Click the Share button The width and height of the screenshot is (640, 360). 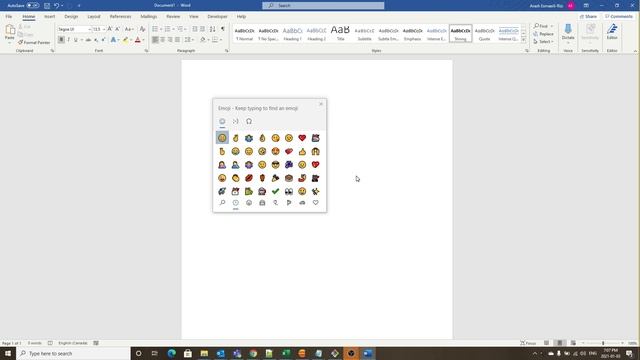[x=589, y=17]
